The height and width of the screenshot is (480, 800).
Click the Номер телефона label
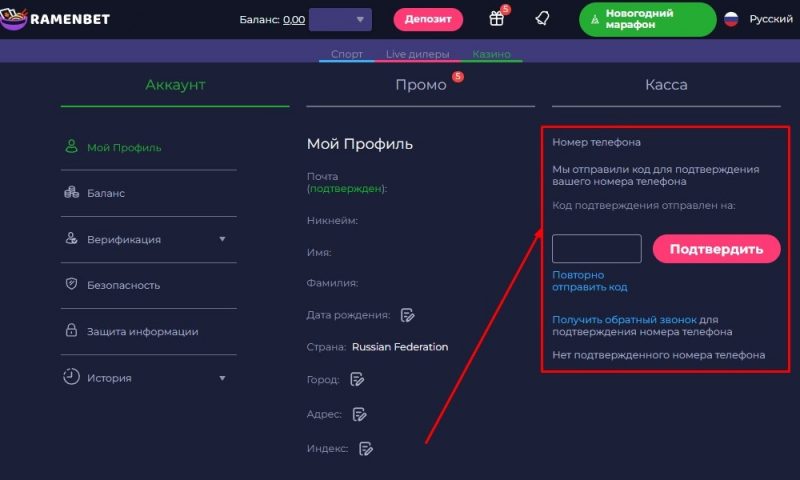pyautogui.click(x=596, y=142)
